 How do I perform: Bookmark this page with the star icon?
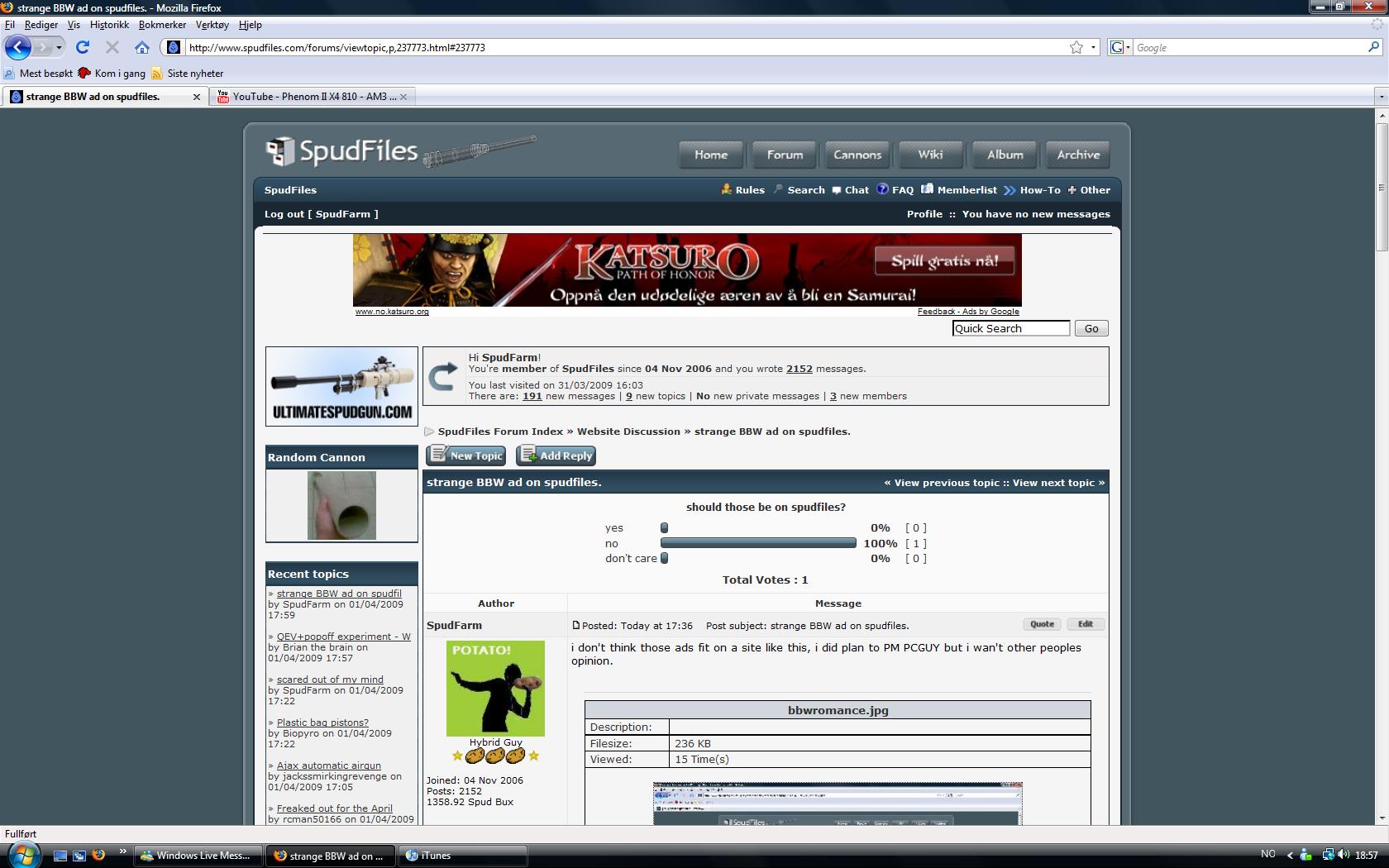1076,47
